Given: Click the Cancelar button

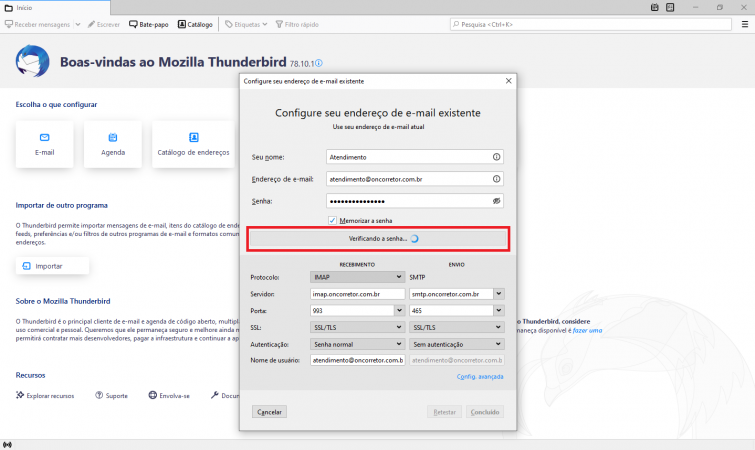Looking at the screenshot, I should 269,412.
